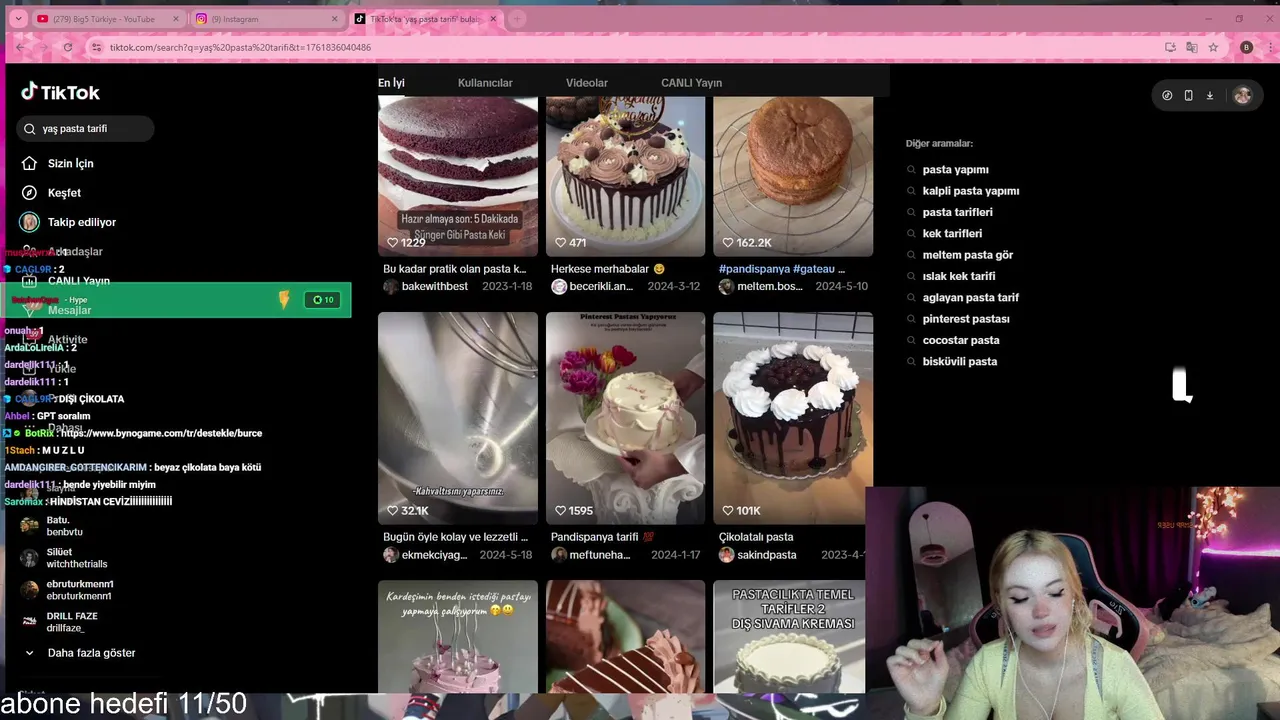The height and width of the screenshot is (720, 1280).
Task: Open the pandispanya sponge cake video 162.2K
Action: 793,176
